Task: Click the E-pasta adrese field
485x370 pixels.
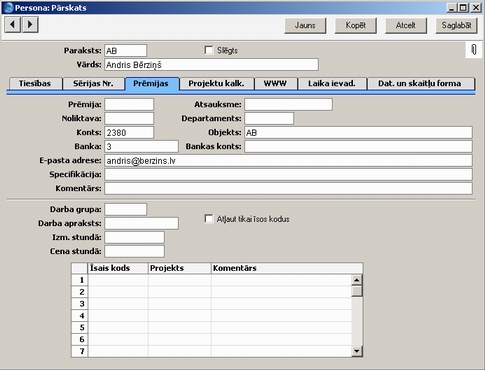Action: (x=288, y=160)
